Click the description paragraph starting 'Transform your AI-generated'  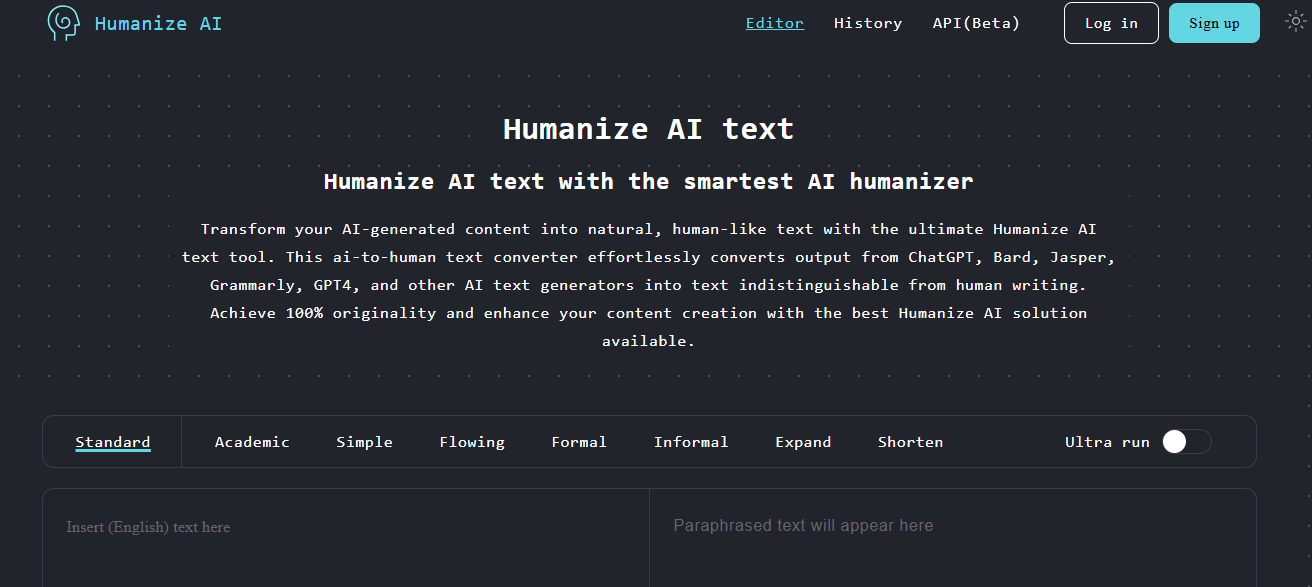pos(648,285)
